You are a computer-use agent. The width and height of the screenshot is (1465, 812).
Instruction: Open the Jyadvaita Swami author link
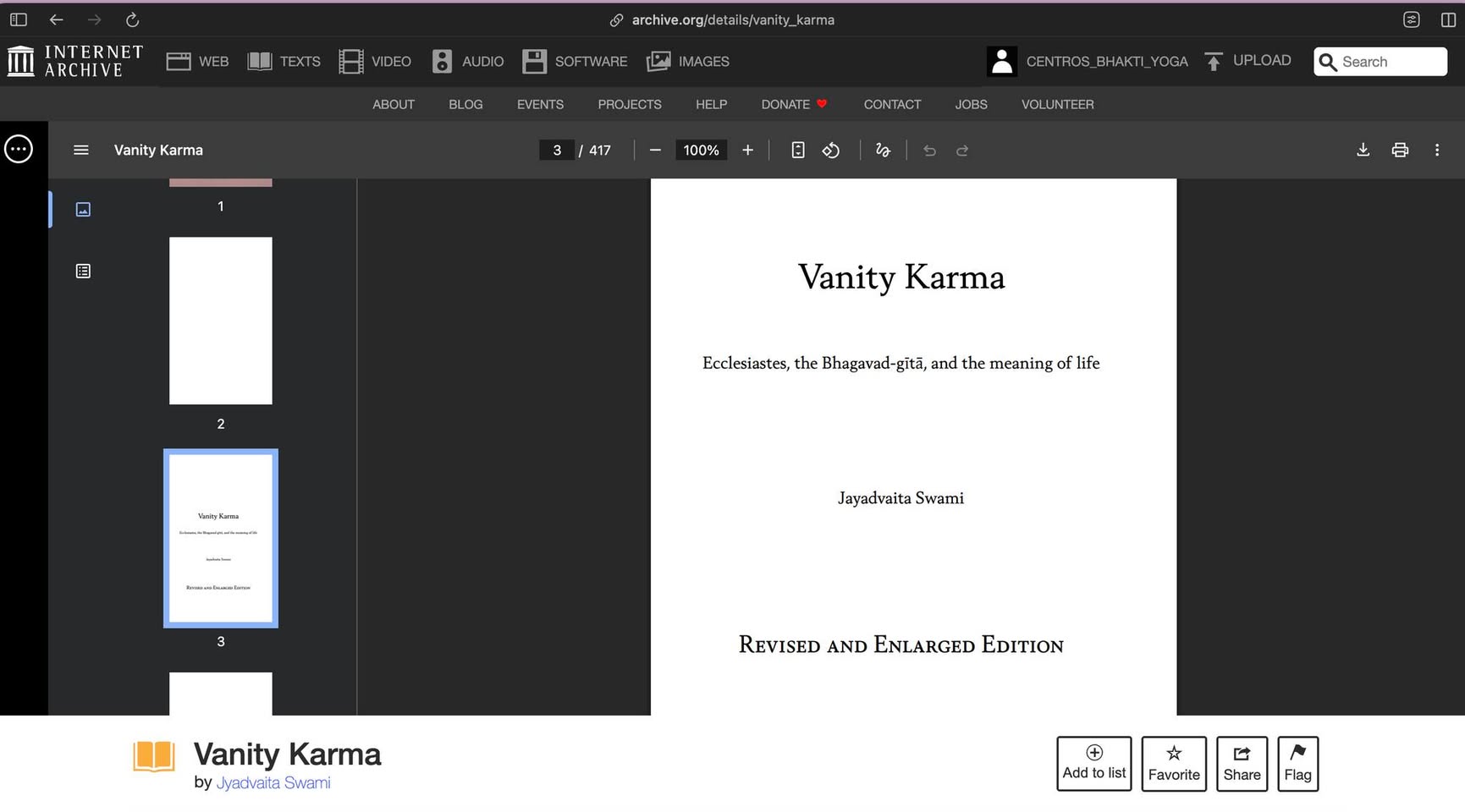(x=273, y=782)
